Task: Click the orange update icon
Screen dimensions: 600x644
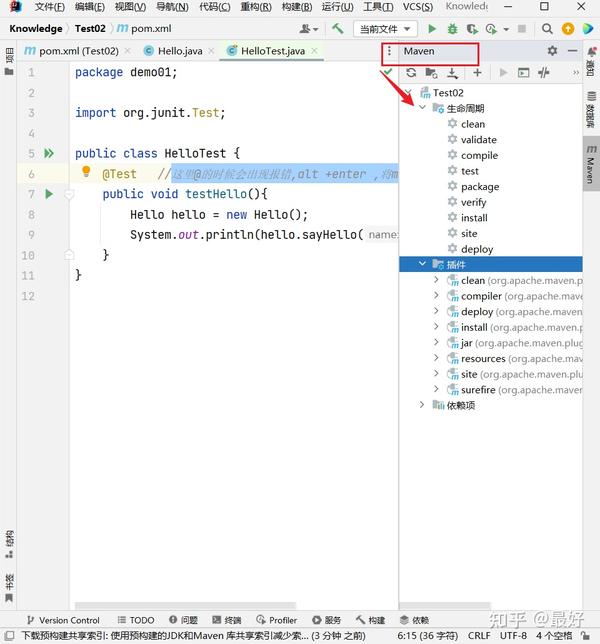Action: (568, 29)
